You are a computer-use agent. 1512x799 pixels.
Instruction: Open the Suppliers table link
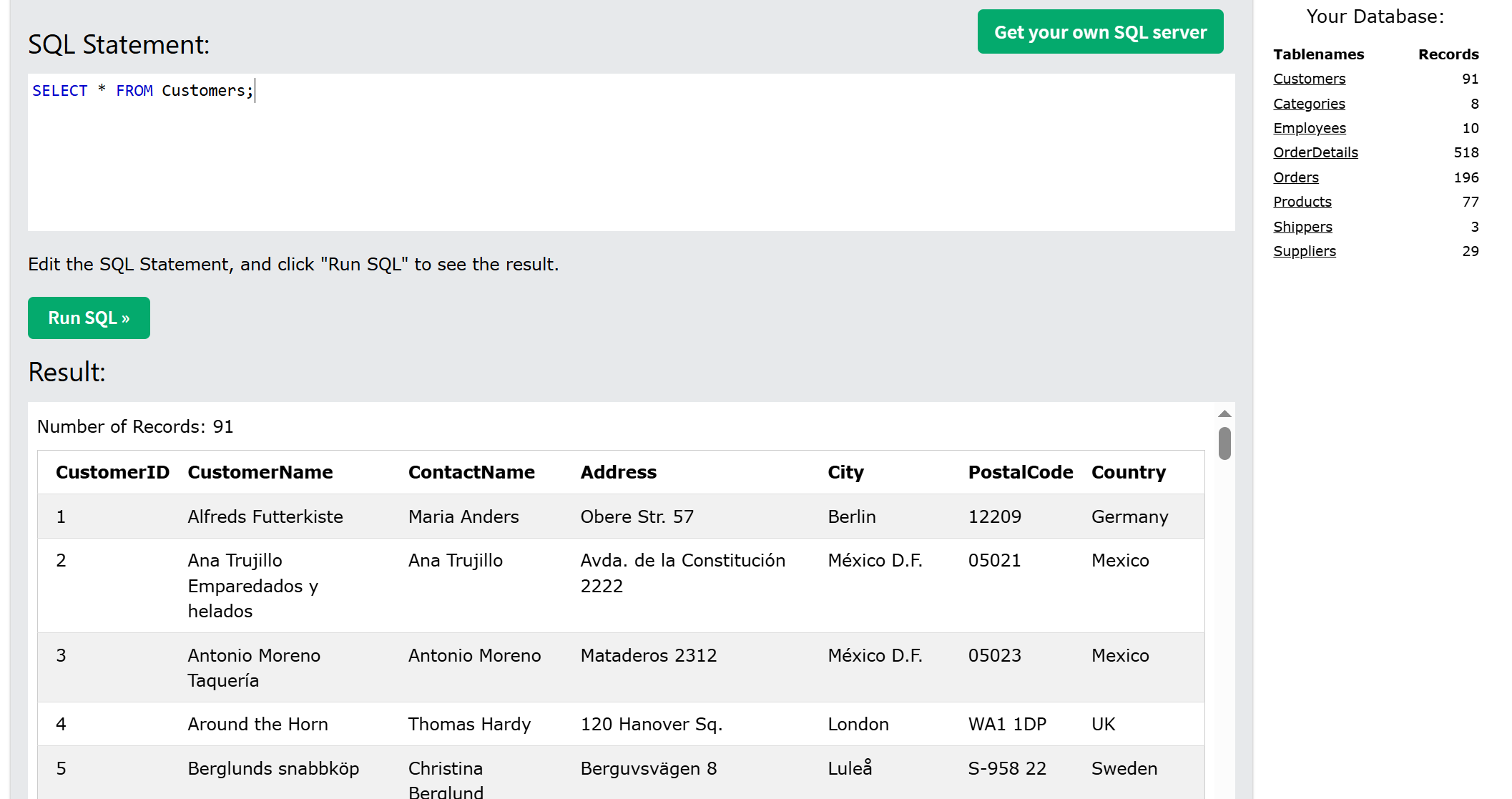click(1304, 251)
